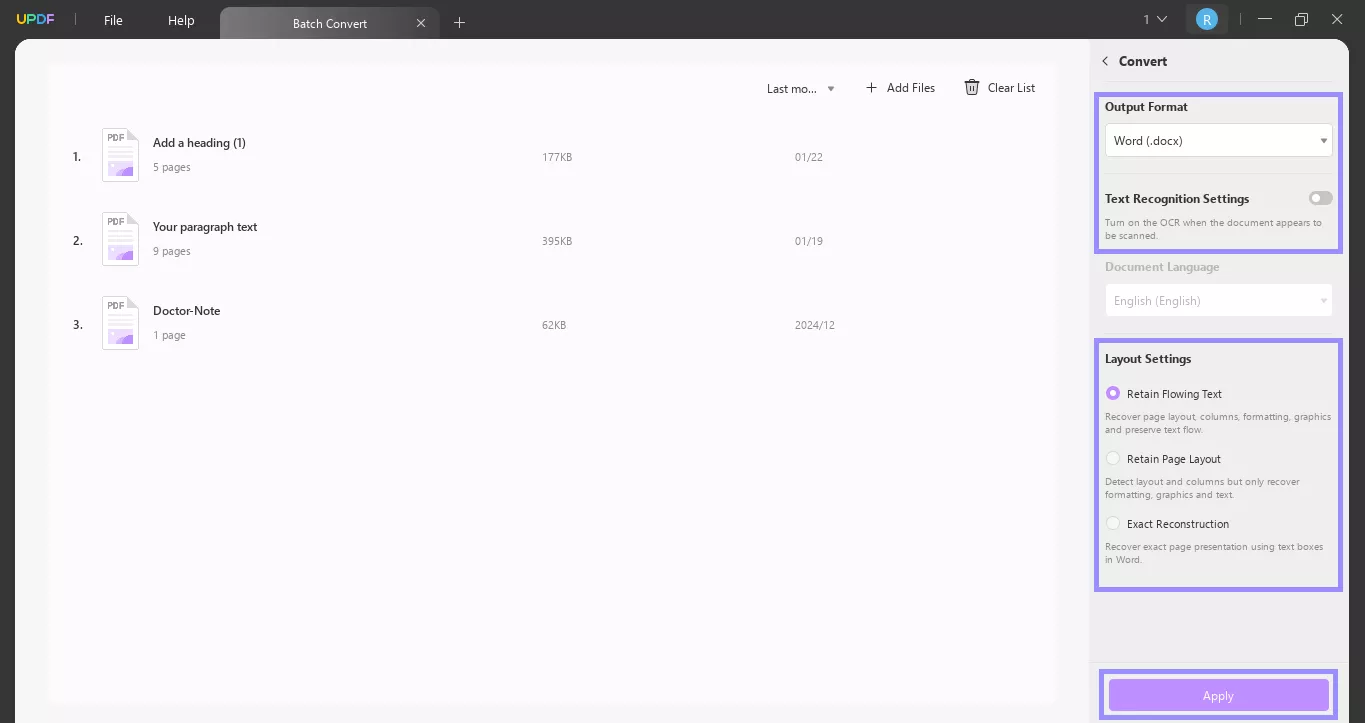Close the Batch Convert tab

[420, 22]
